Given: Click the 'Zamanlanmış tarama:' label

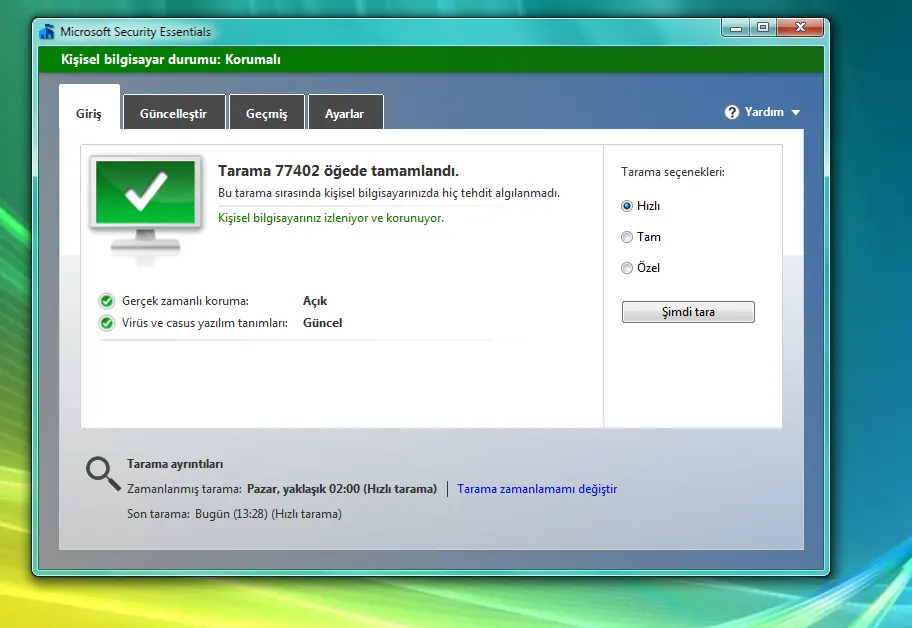Looking at the screenshot, I should coord(184,489).
